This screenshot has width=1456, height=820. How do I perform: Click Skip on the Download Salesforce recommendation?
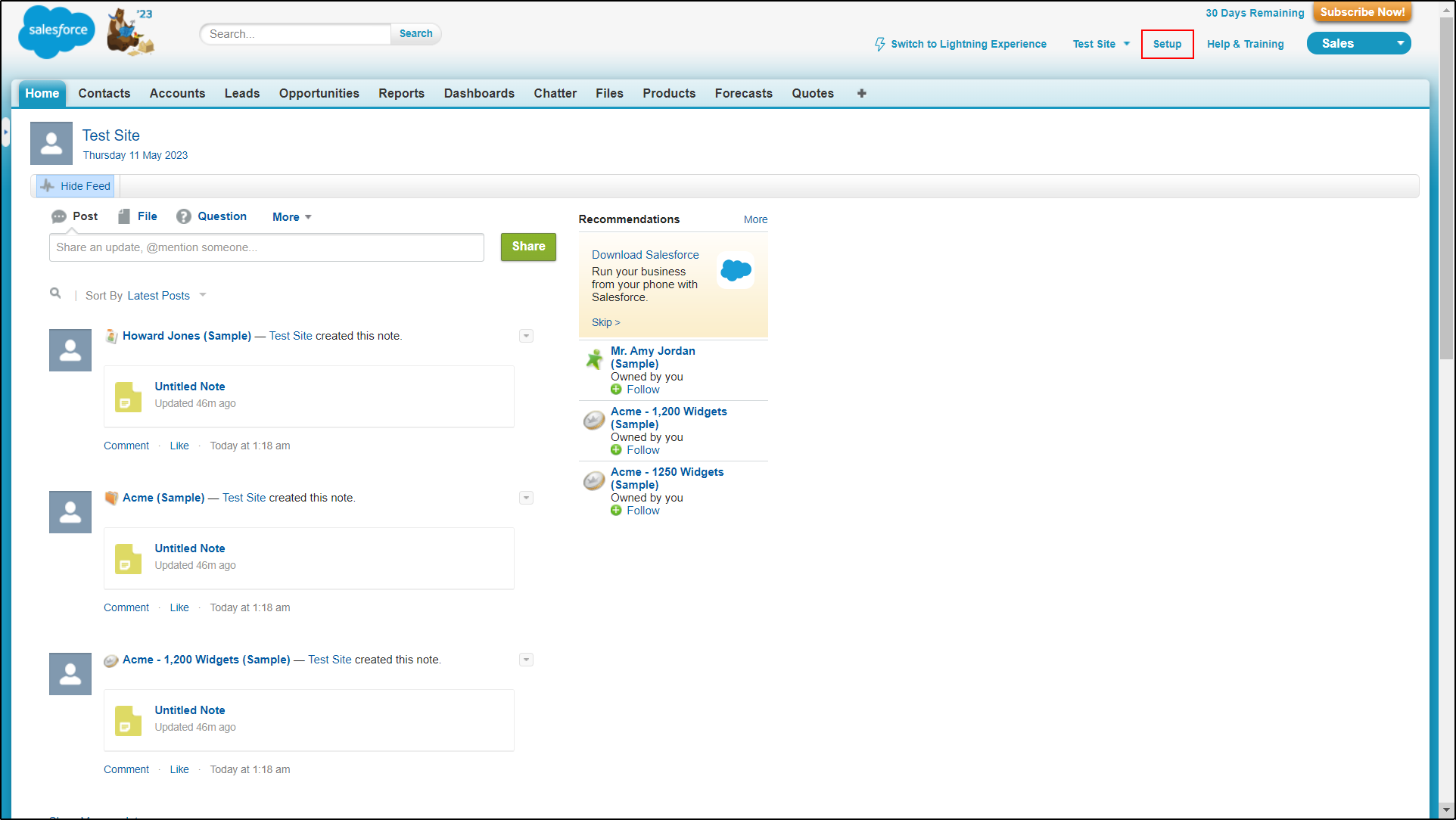[605, 322]
